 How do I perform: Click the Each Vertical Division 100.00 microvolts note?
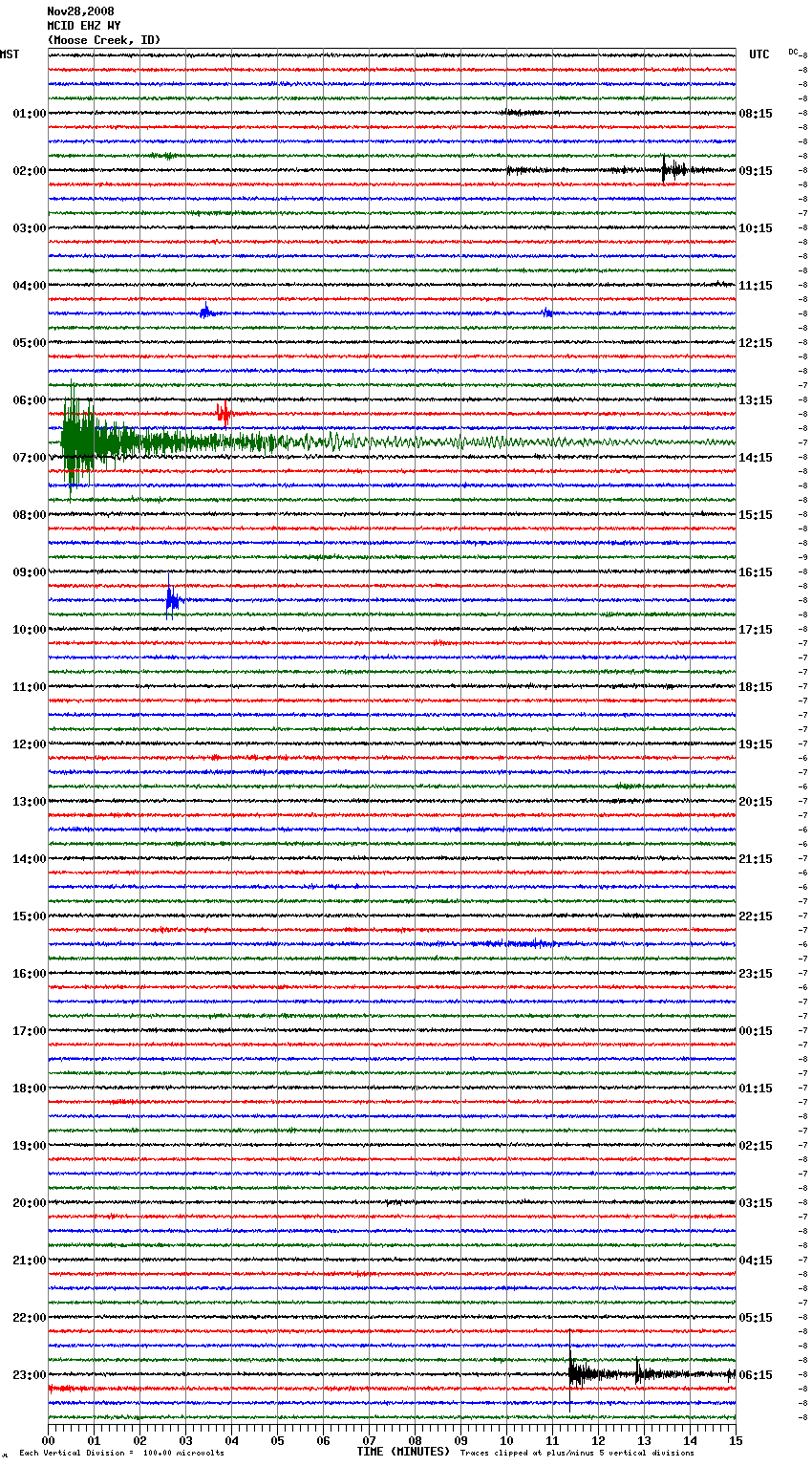[121, 1453]
